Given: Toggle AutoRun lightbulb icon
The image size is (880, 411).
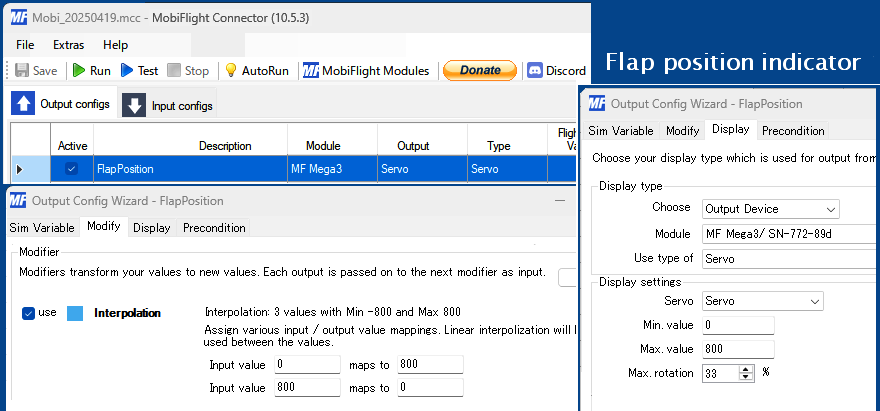Looking at the screenshot, I should tap(230, 70).
